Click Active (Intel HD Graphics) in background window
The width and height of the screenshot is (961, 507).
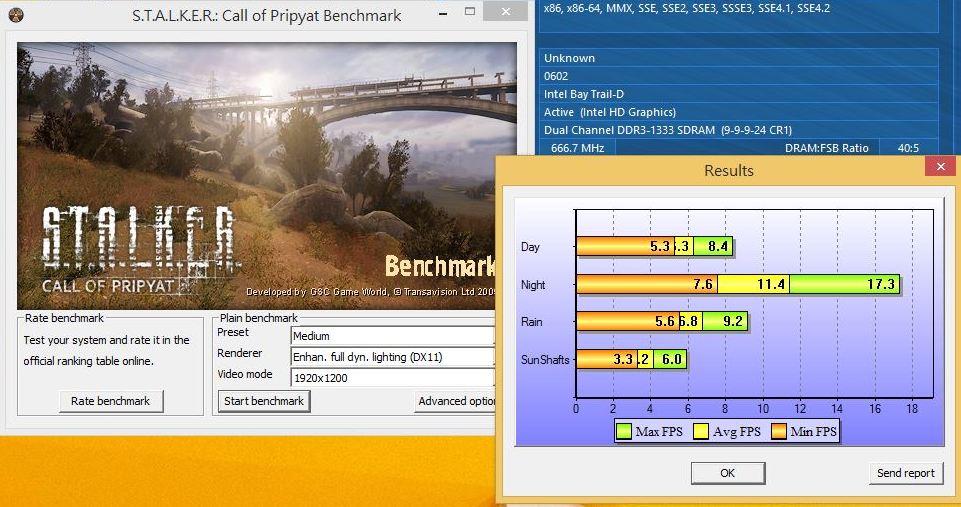click(x=610, y=112)
